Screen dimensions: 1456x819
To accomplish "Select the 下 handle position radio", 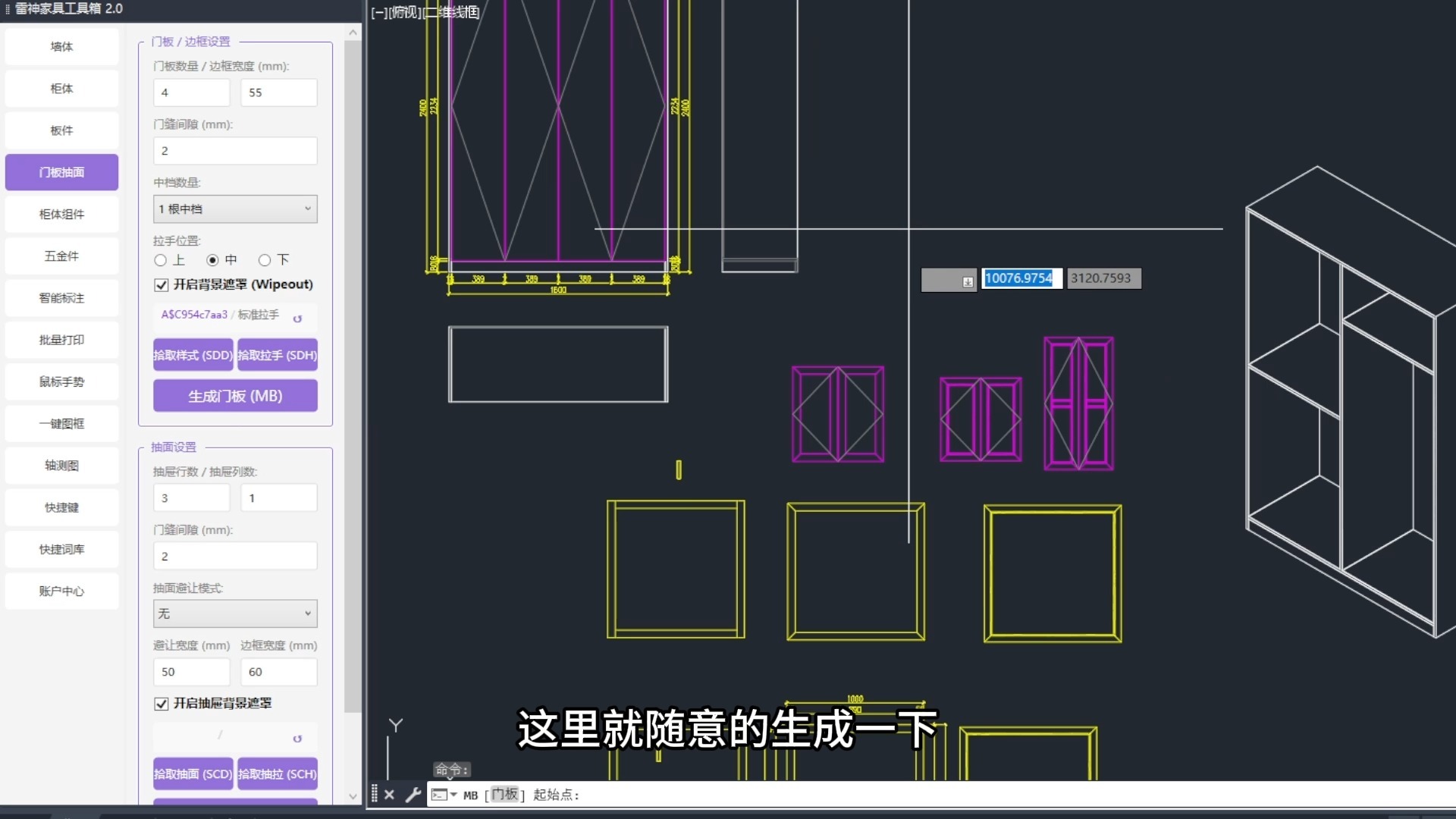I will coord(265,260).
